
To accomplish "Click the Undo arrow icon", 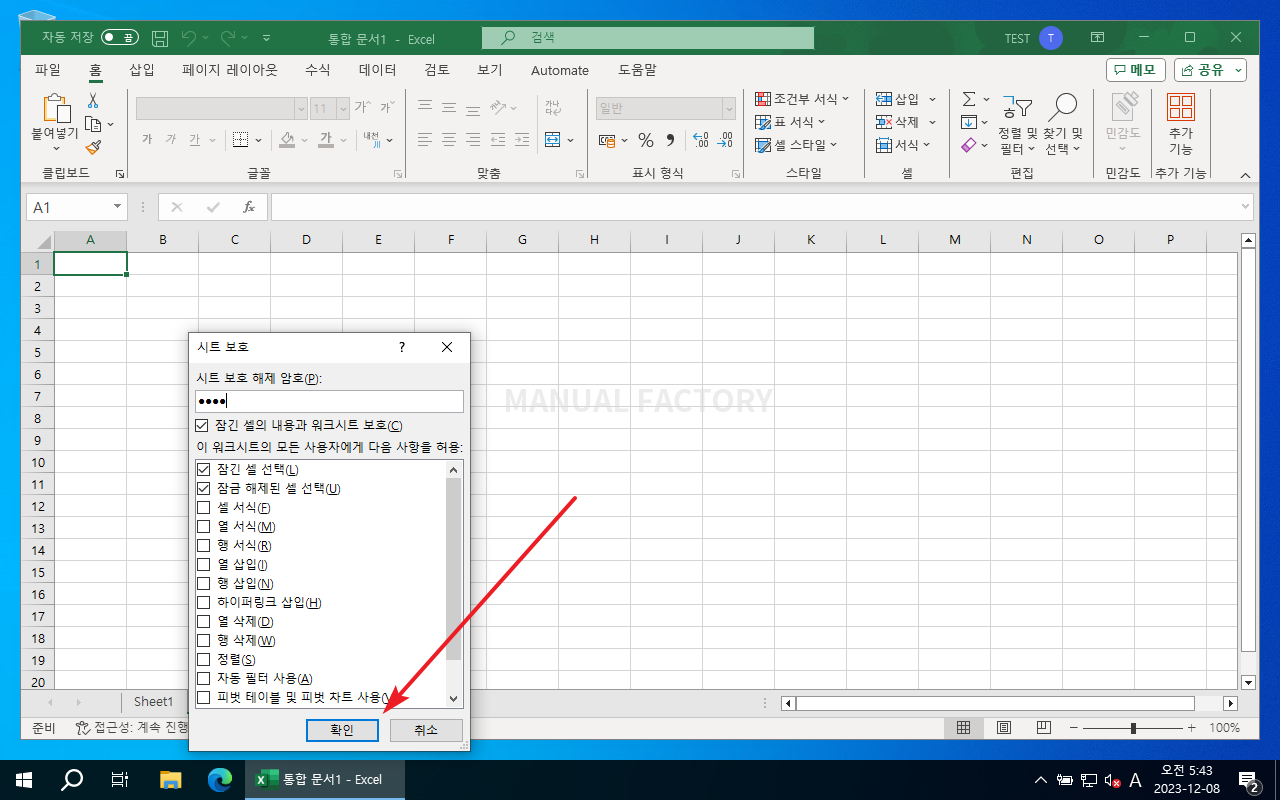I will [189, 38].
